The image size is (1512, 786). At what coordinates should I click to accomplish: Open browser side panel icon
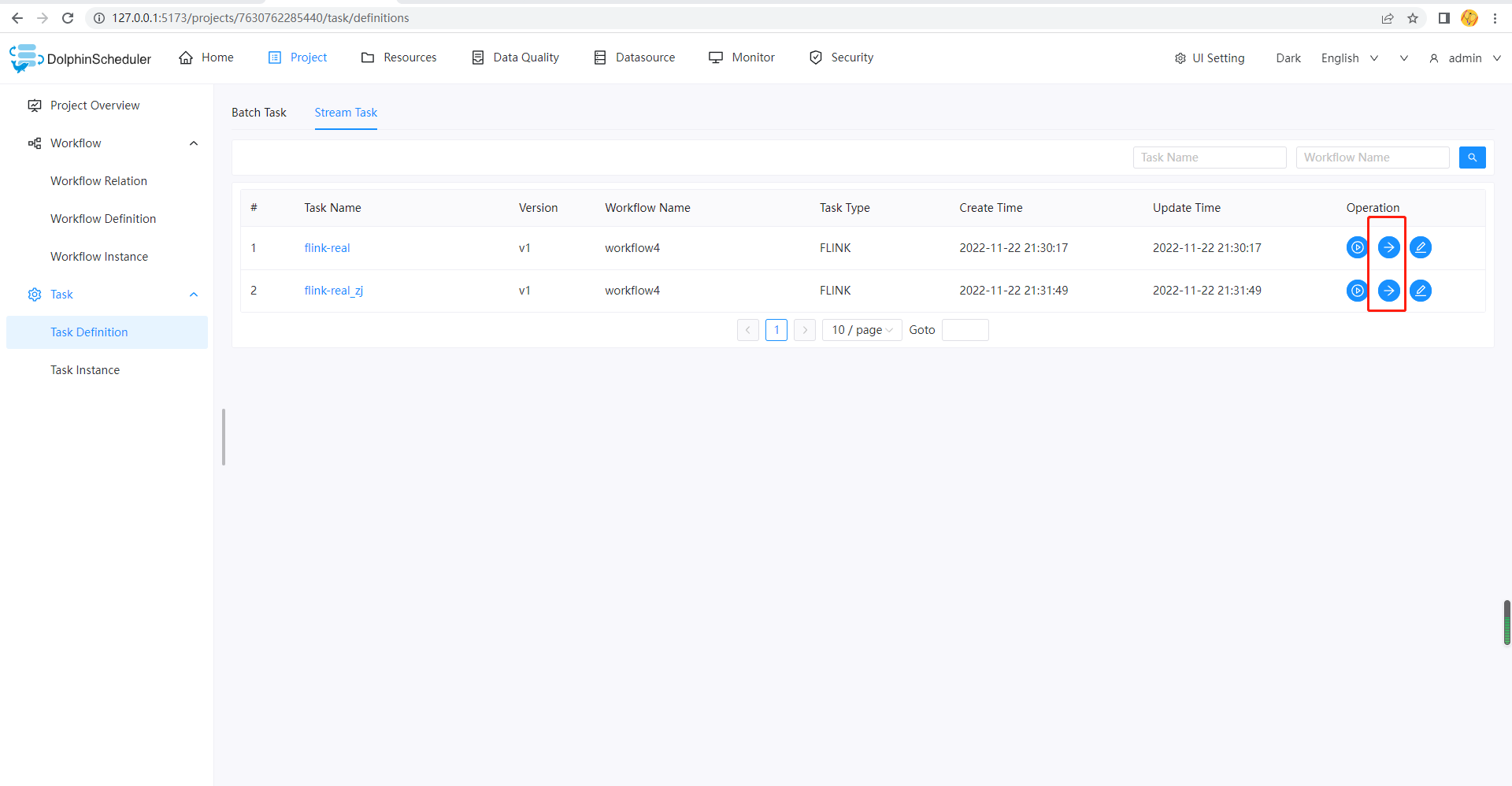(1444, 18)
